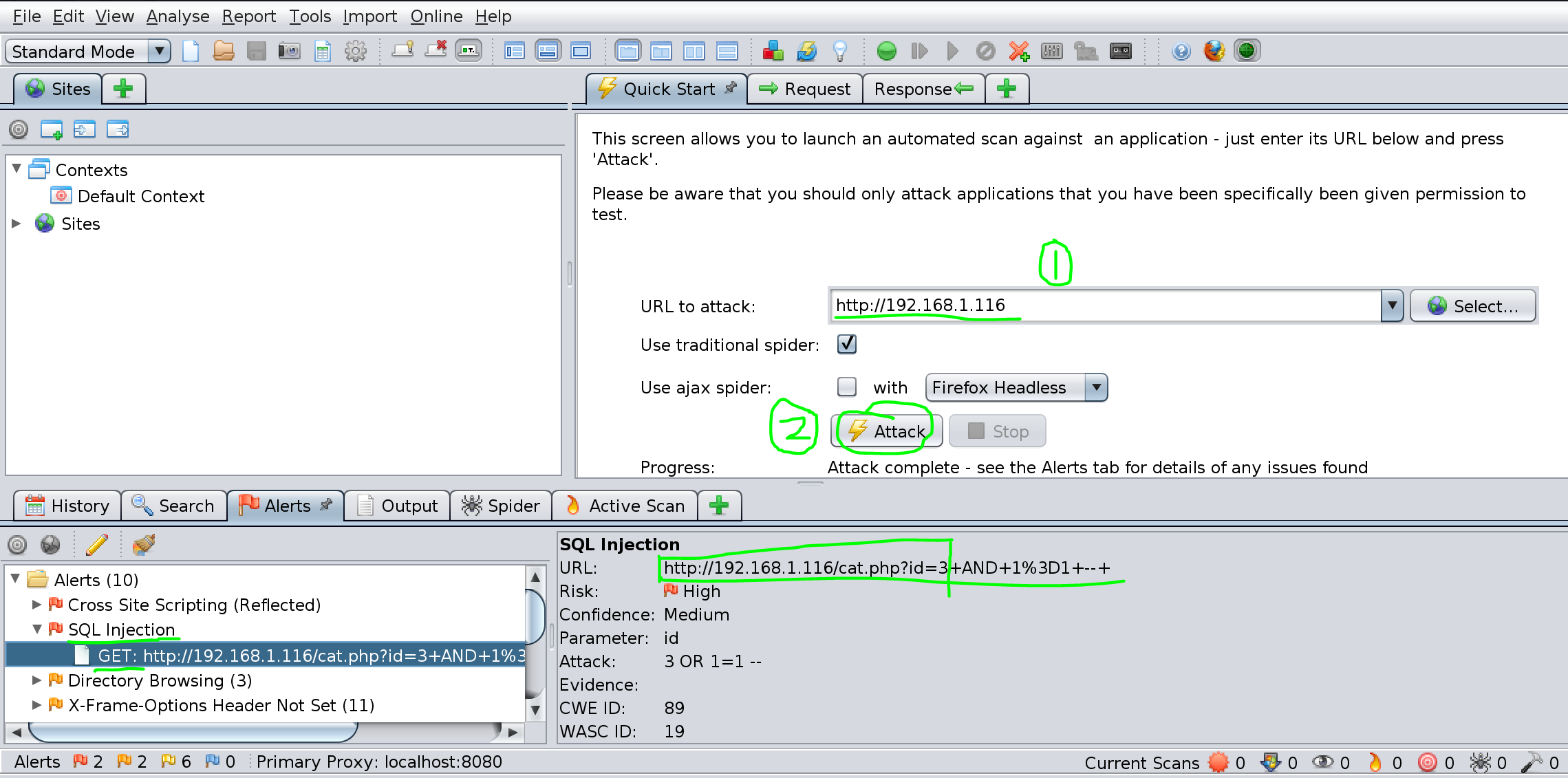Expand the Sites tree node

click(x=17, y=224)
